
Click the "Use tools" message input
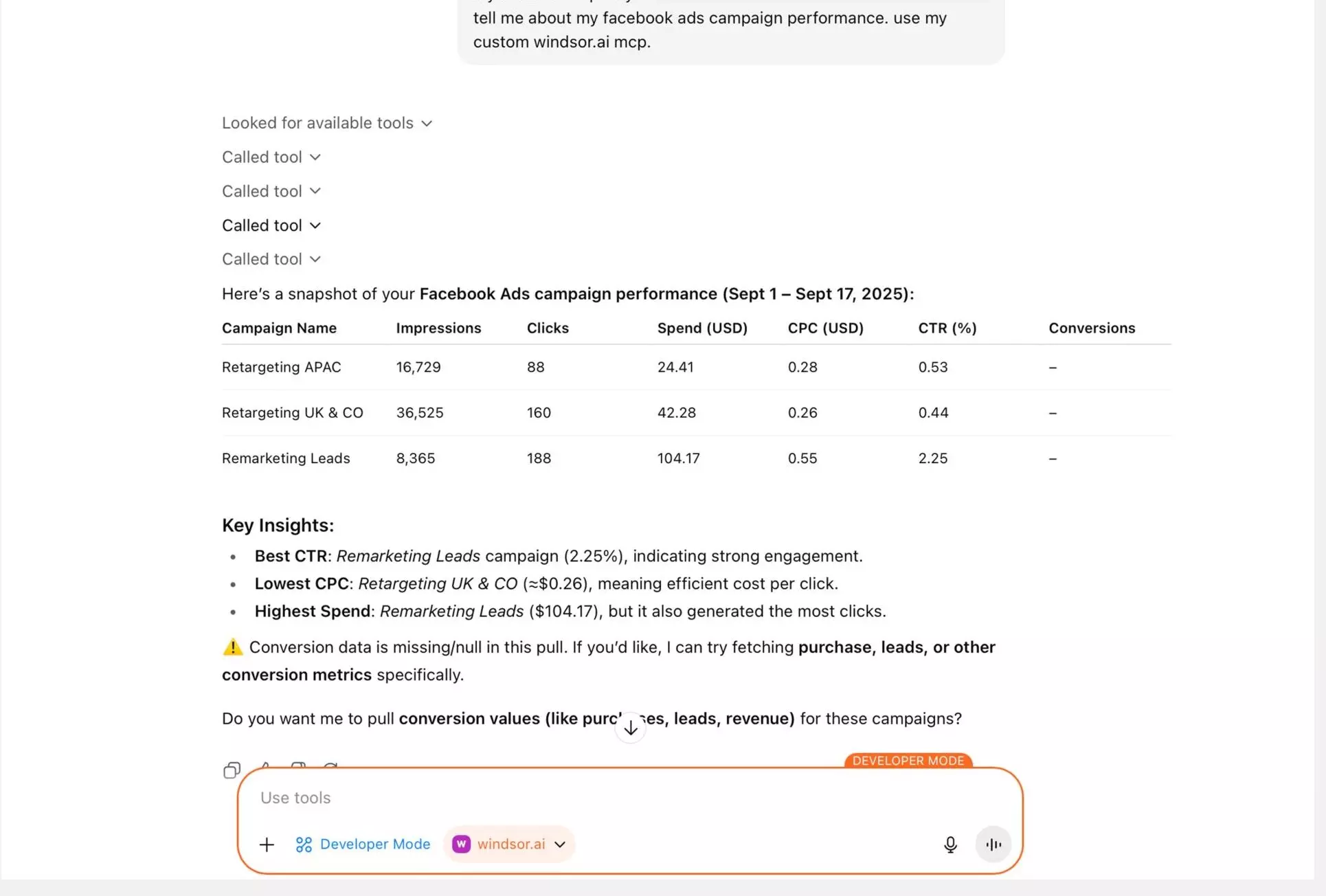(591, 798)
